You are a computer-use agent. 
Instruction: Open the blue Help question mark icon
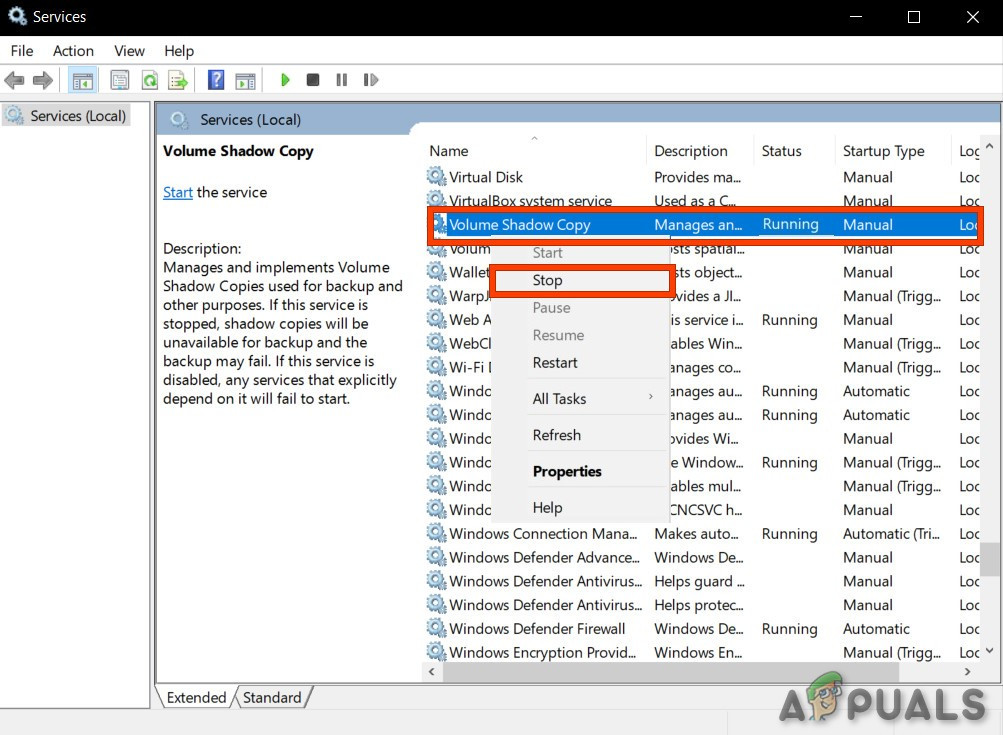pos(215,80)
